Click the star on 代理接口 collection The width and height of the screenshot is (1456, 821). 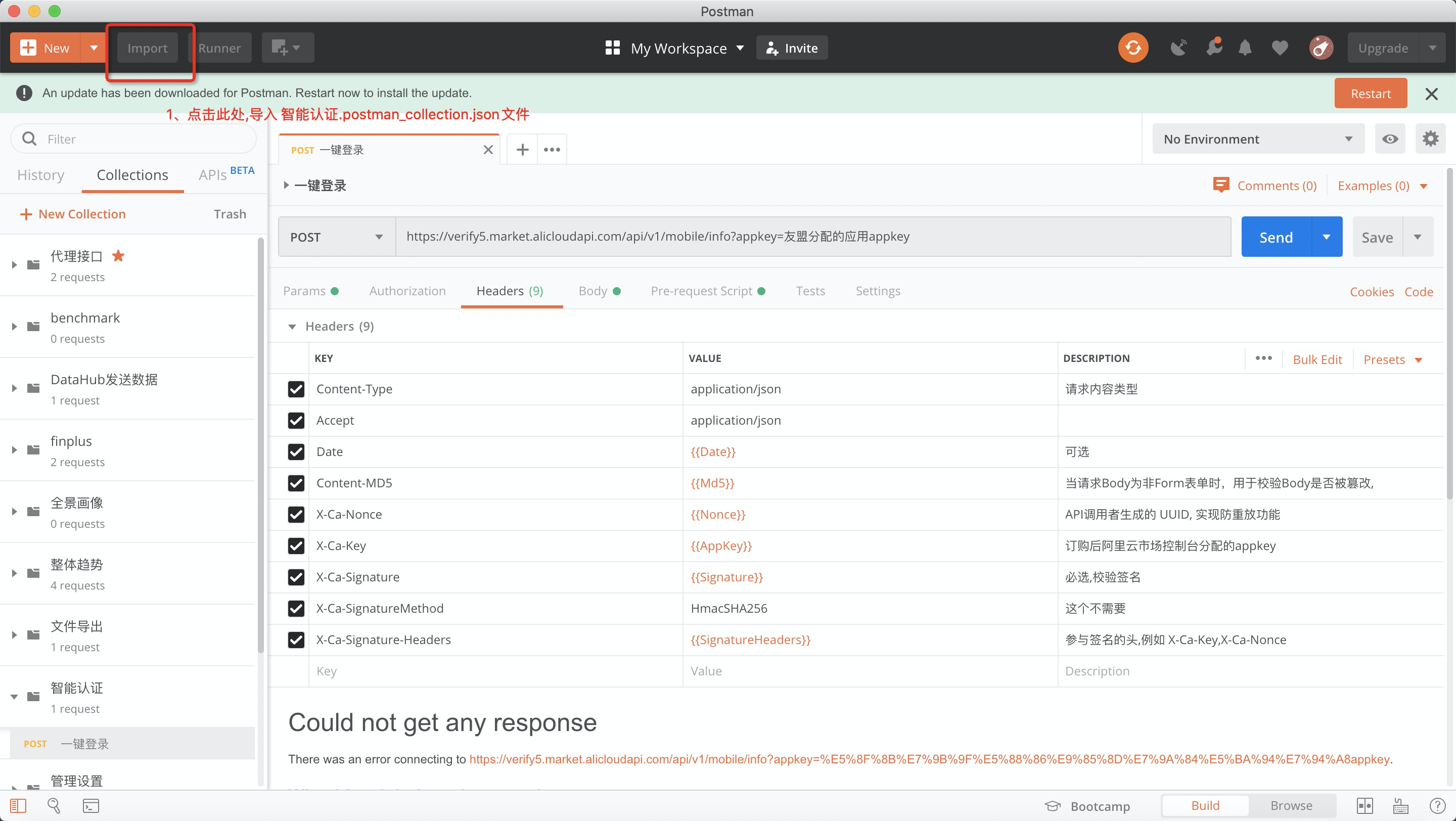118,256
